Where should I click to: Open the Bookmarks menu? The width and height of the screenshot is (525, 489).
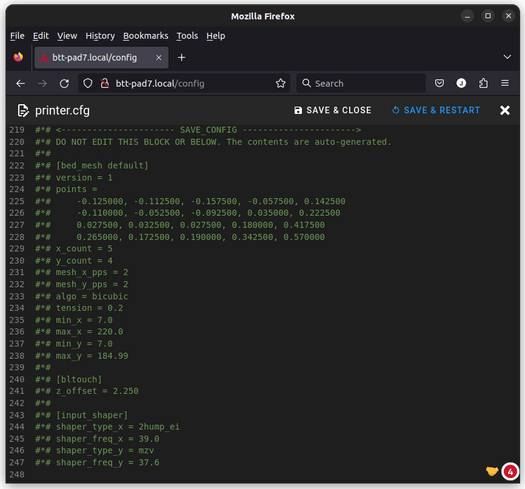click(146, 36)
